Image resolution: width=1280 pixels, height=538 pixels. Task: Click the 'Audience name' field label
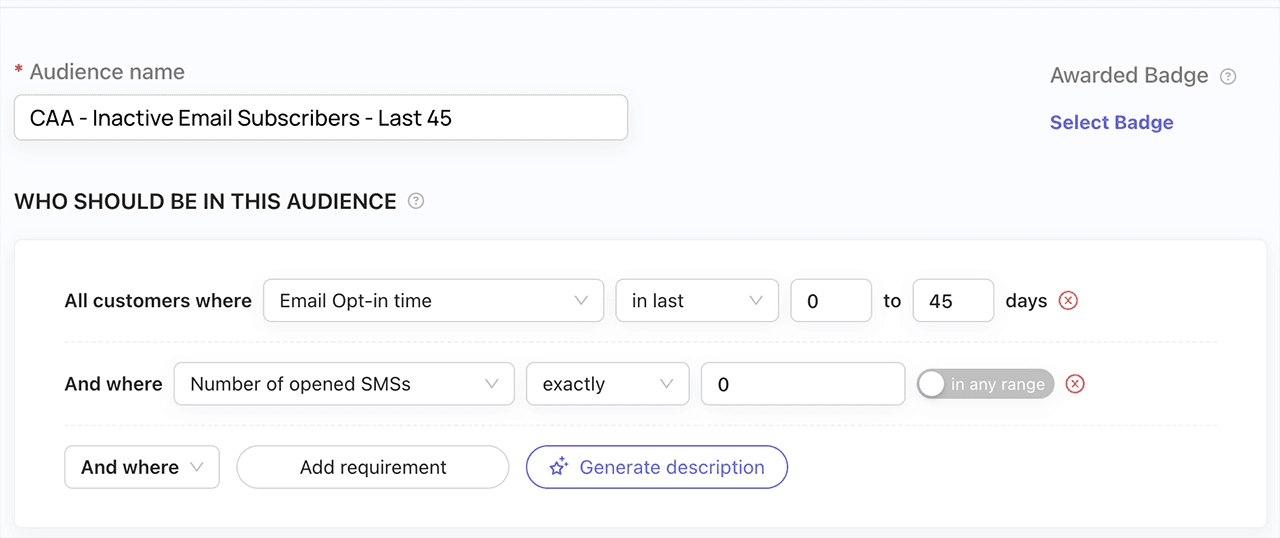(106, 72)
